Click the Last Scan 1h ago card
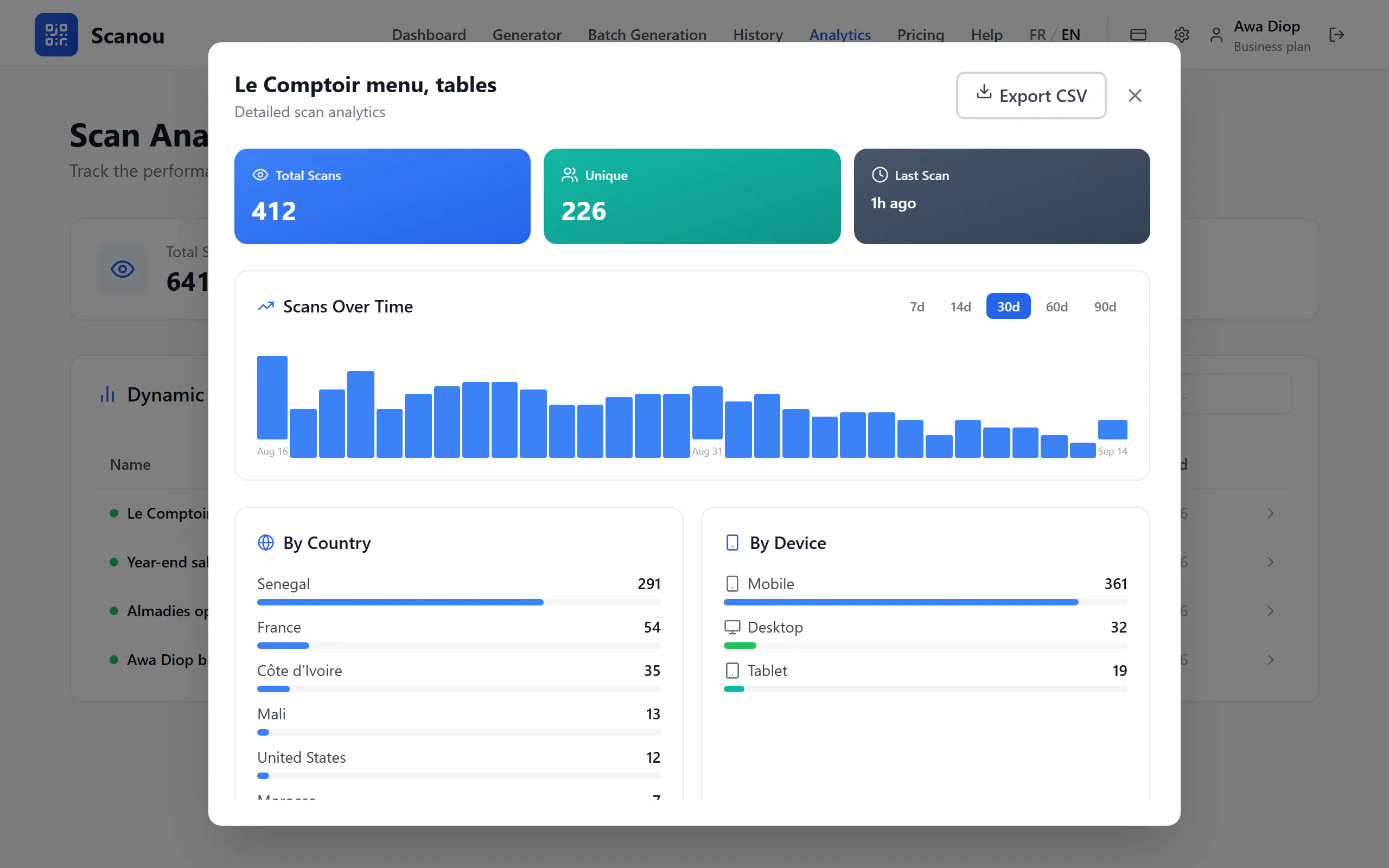This screenshot has height=868, width=1389. (x=1002, y=196)
